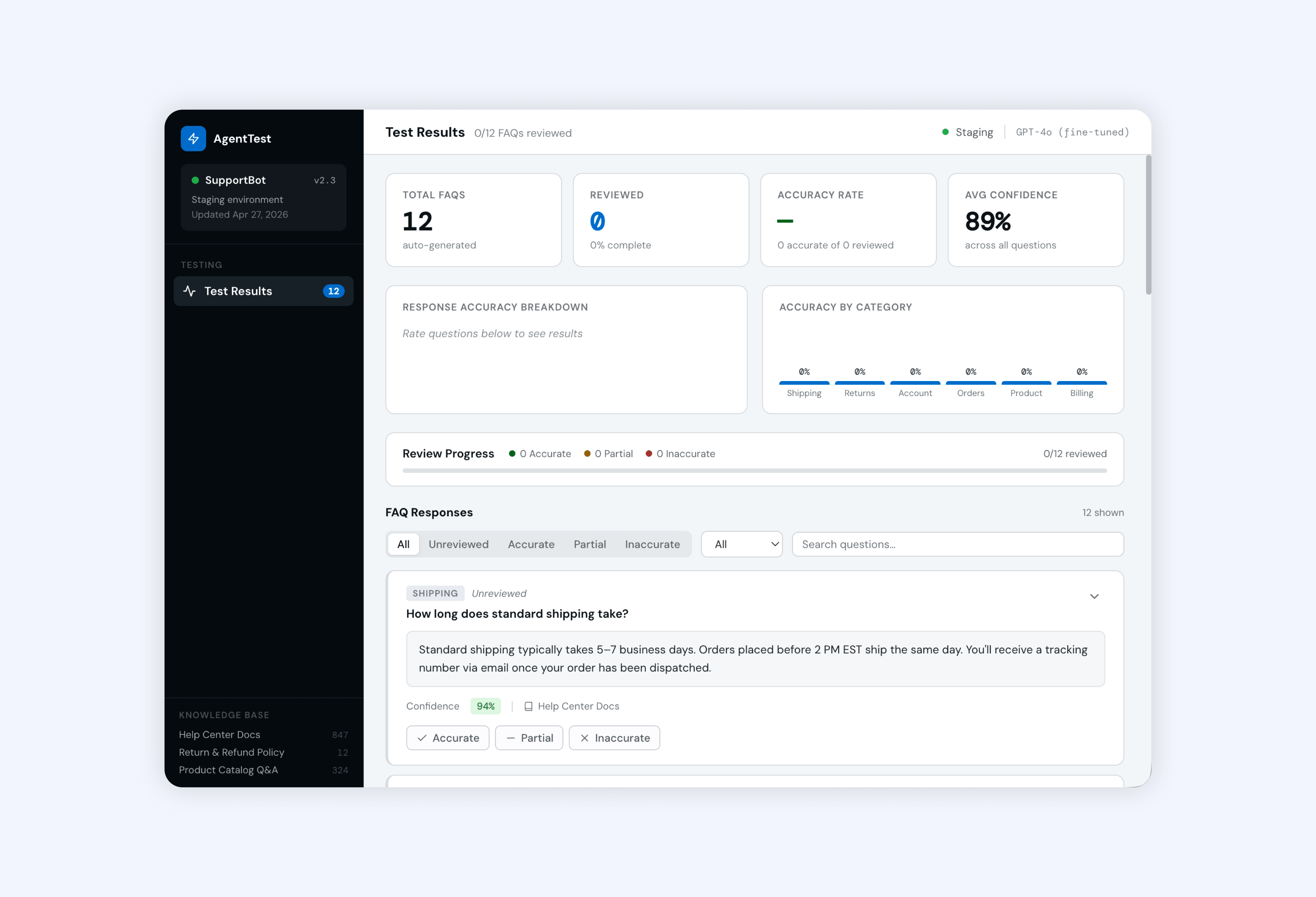This screenshot has width=1316, height=897.
Task: Click the 94% confidence badge
Action: tap(485, 706)
